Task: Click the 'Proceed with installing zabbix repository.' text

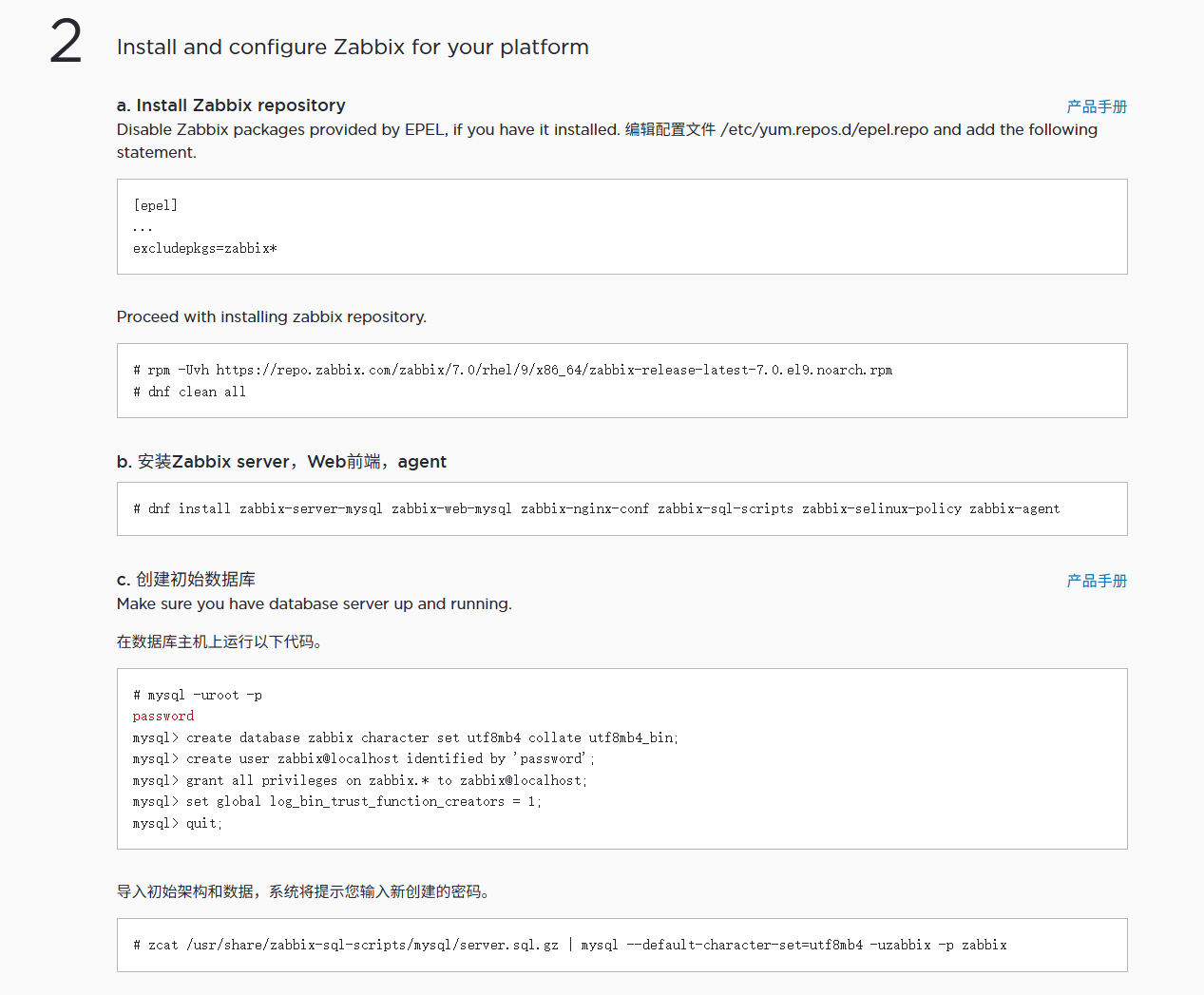Action: [x=272, y=316]
